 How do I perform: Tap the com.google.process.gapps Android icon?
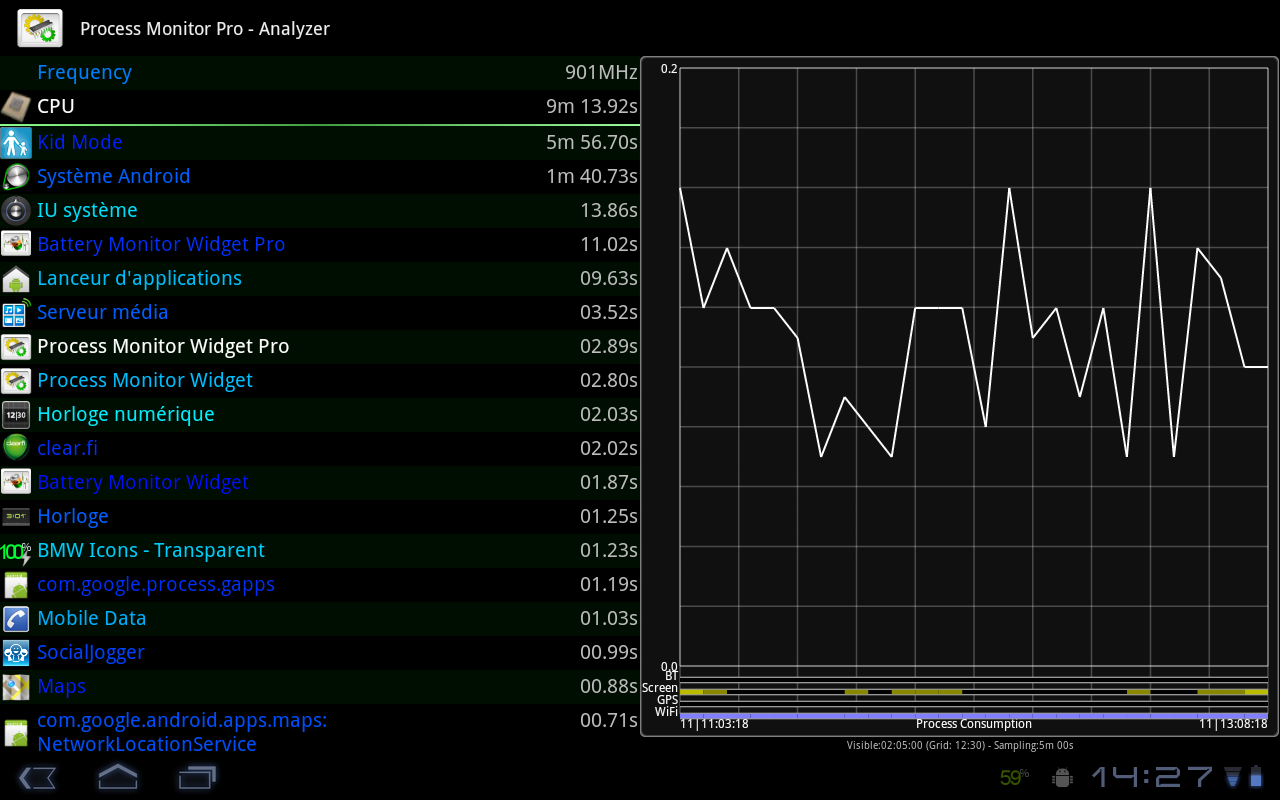(x=16, y=584)
